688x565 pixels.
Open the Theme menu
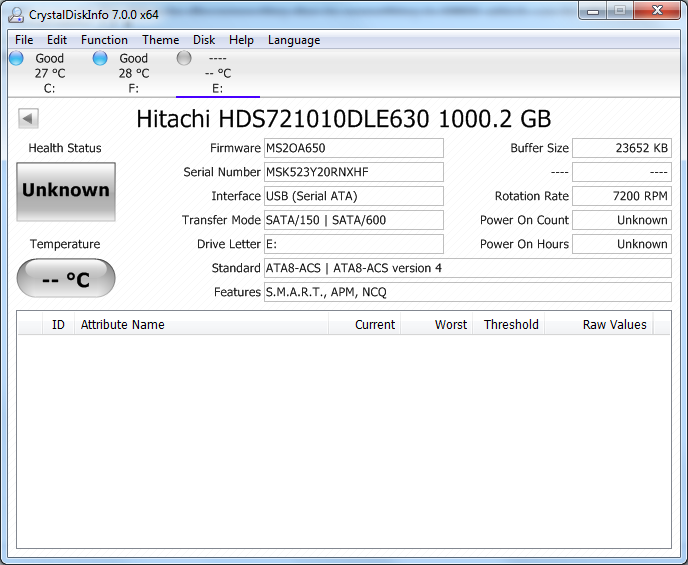point(161,40)
